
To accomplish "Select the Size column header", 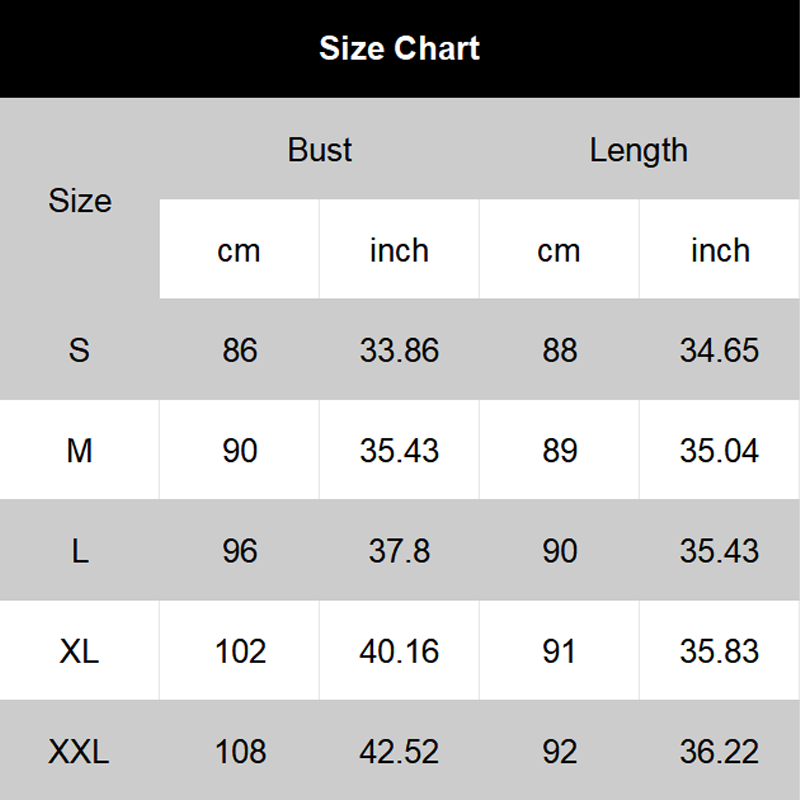I will [x=80, y=200].
